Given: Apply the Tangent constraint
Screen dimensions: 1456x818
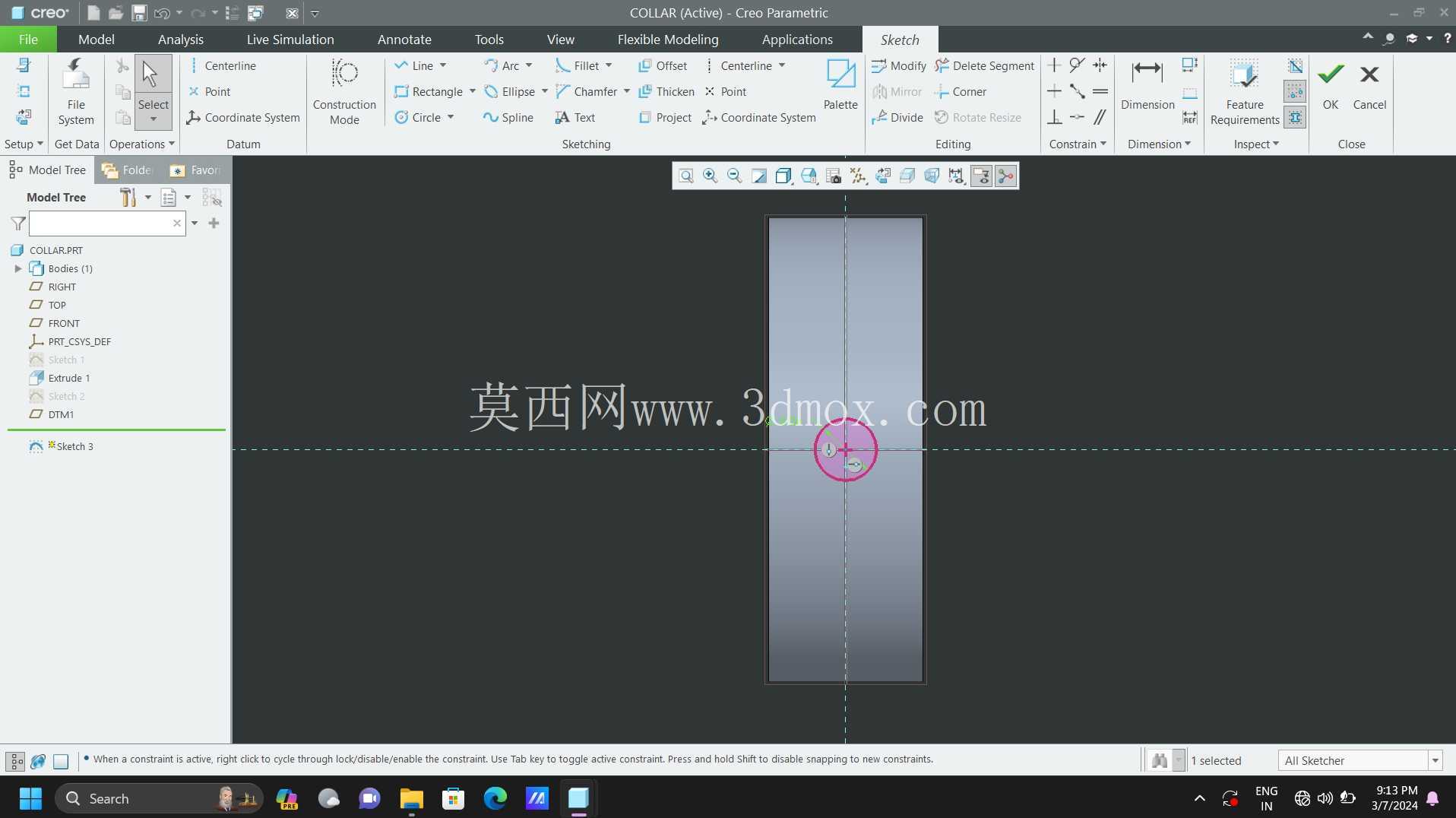Looking at the screenshot, I should 1078,66.
